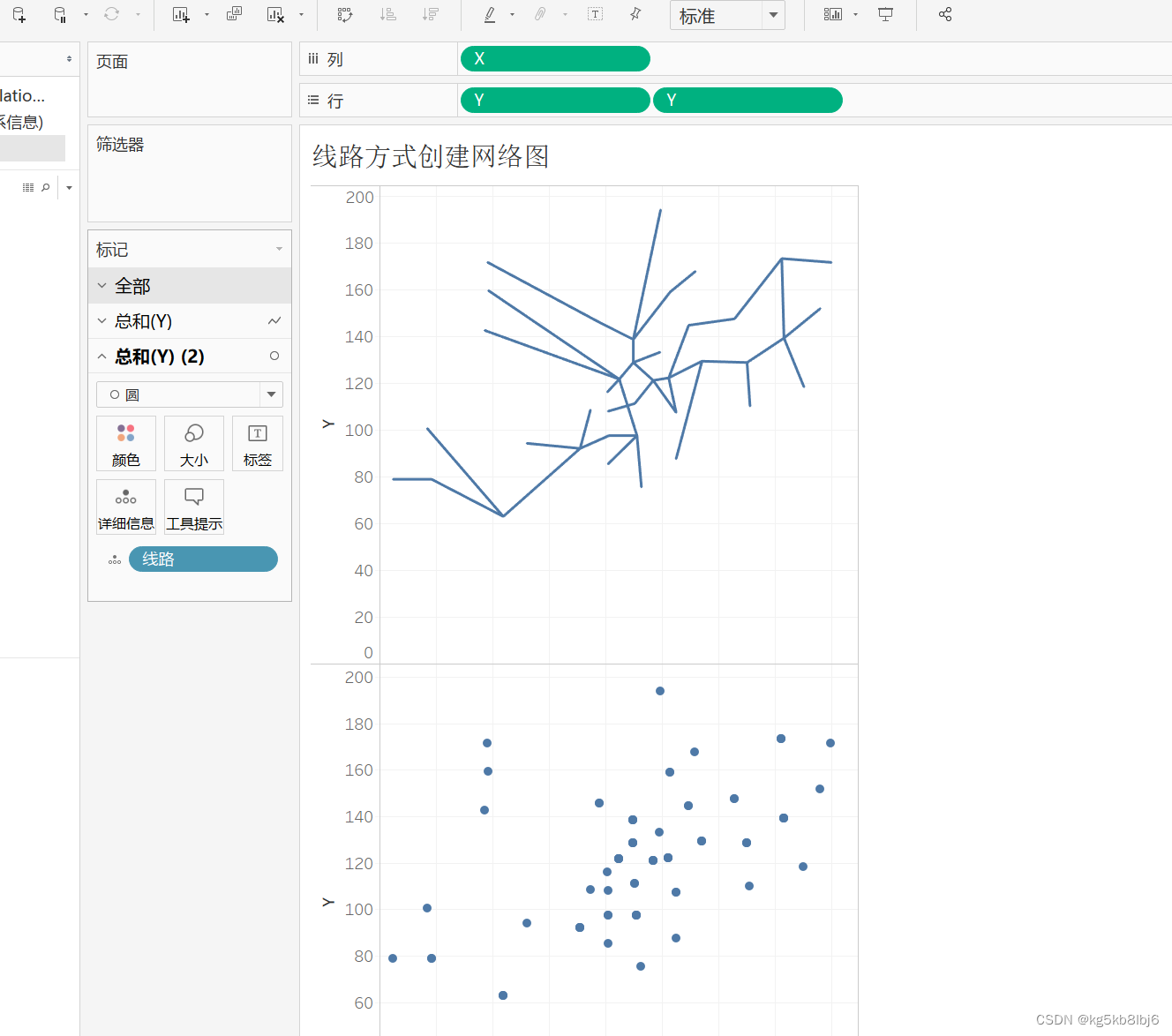Click the 全部 marks row label

pyautogui.click(x=132, y=286)
